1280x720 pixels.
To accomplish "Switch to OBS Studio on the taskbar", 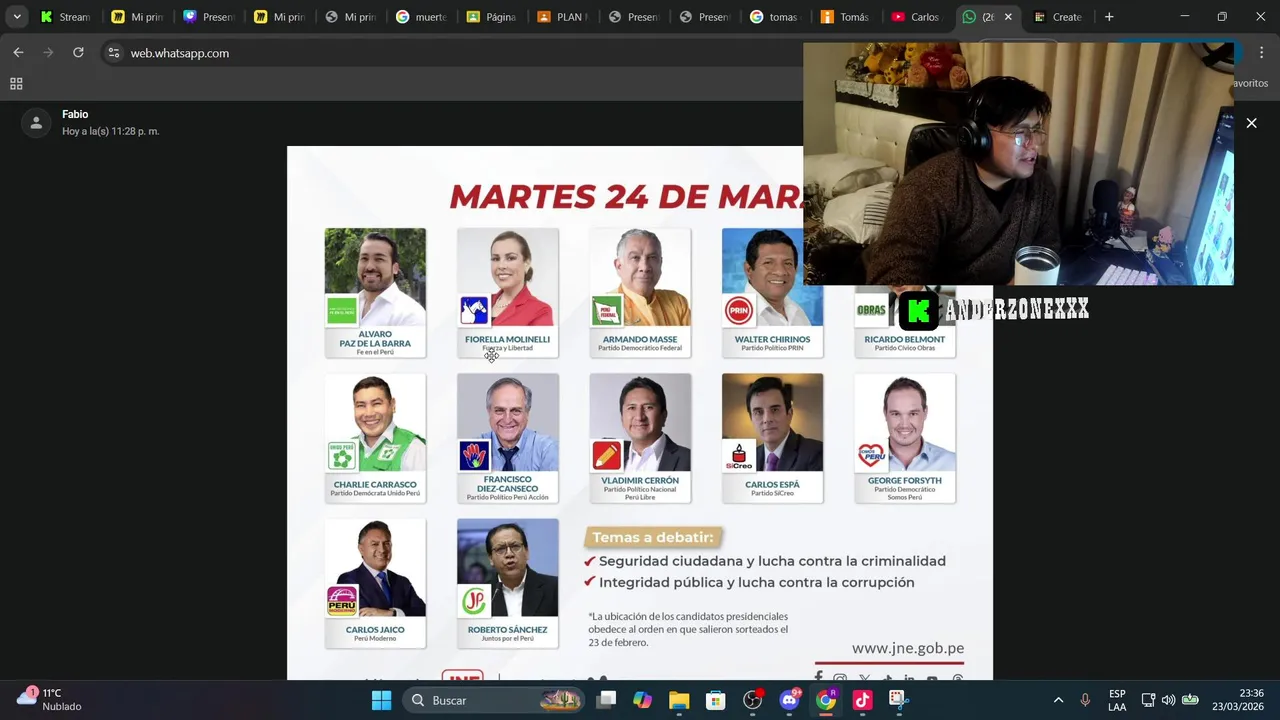I will tap(753, 700).
